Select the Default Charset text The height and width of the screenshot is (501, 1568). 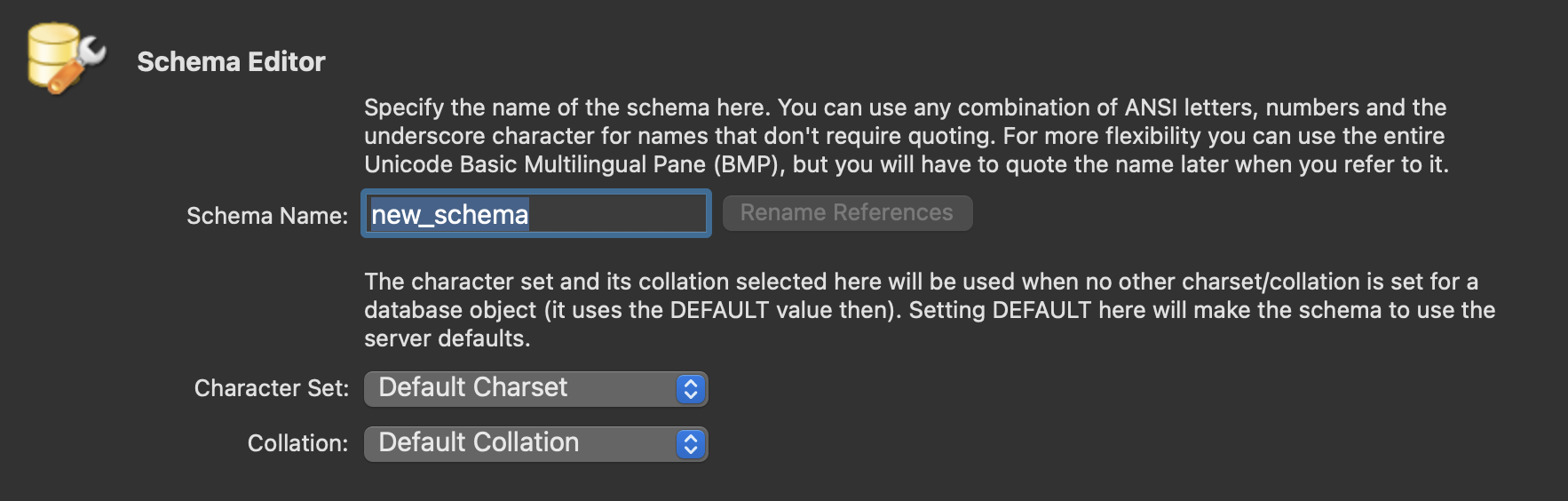(472, 387)
